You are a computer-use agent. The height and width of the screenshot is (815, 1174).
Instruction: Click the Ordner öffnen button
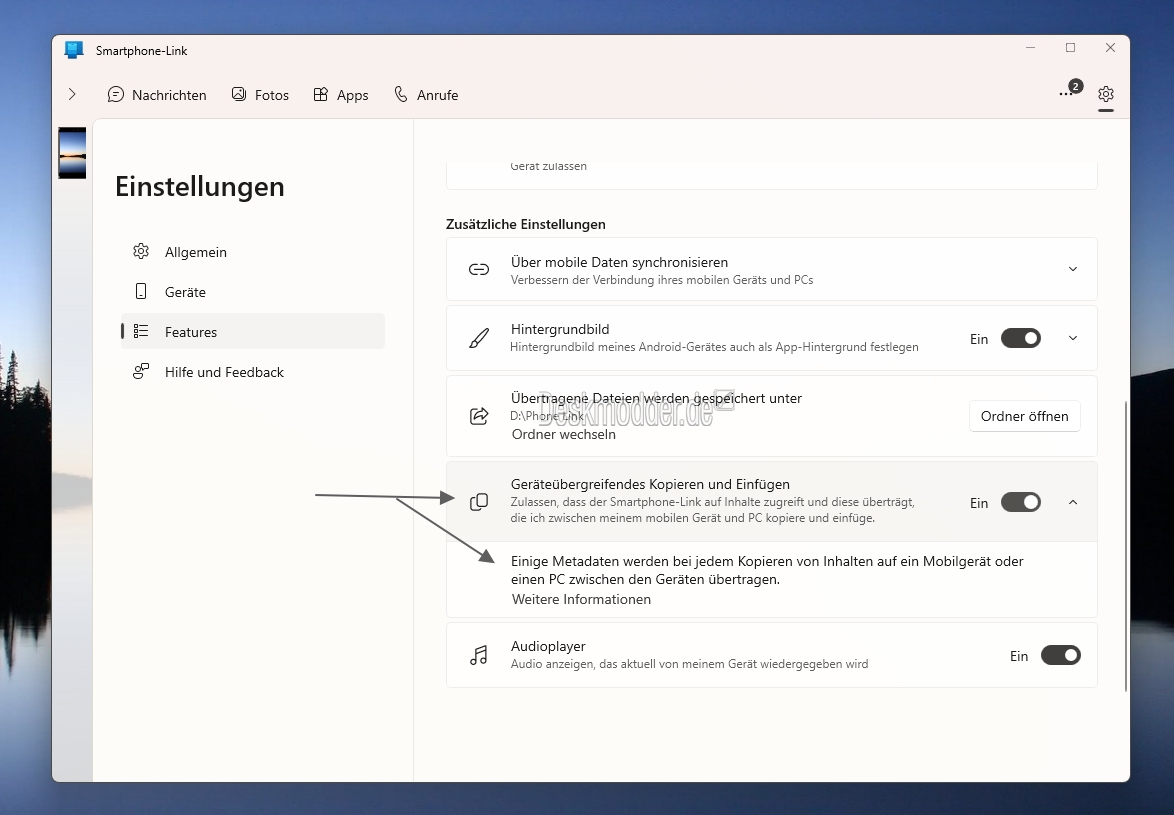coord(1024,416)
